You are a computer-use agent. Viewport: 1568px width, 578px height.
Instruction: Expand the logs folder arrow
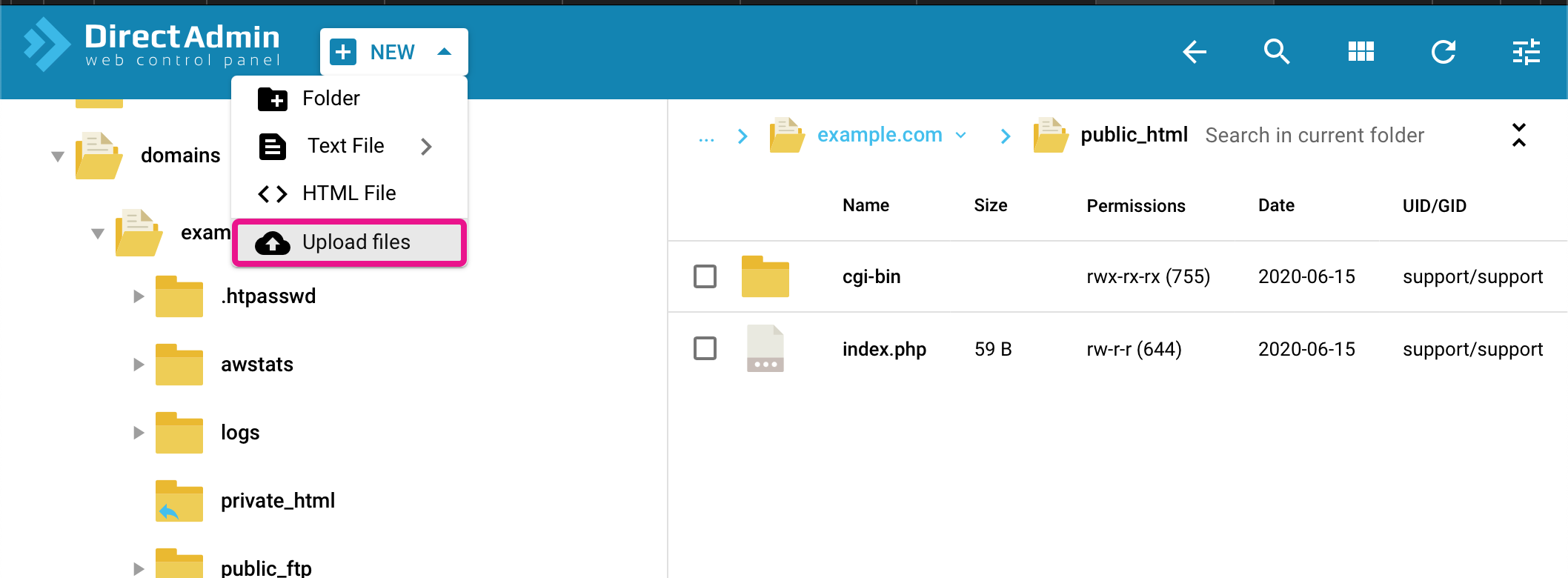click(138, 433)
